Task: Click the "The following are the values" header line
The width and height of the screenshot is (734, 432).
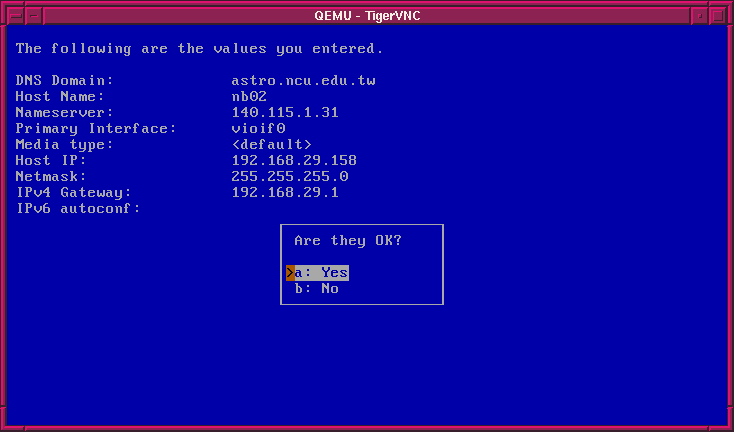Action: (x=199, y=48)
